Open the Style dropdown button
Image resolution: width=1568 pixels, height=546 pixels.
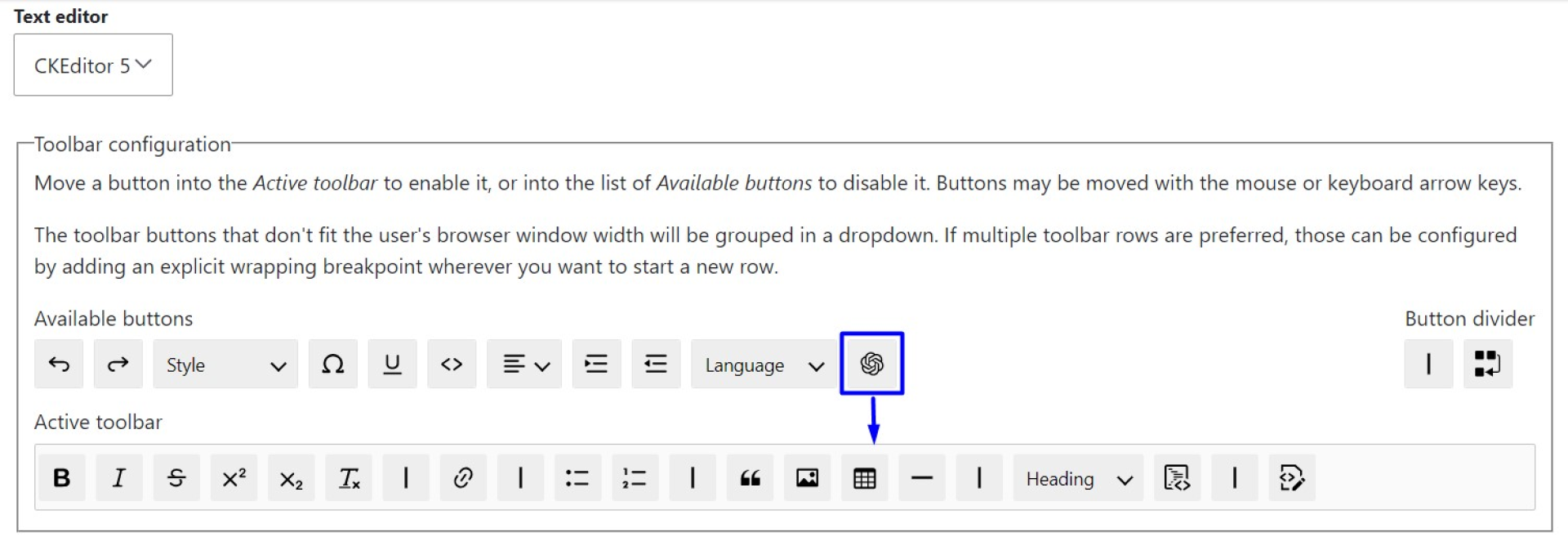(x=225, y=364)
